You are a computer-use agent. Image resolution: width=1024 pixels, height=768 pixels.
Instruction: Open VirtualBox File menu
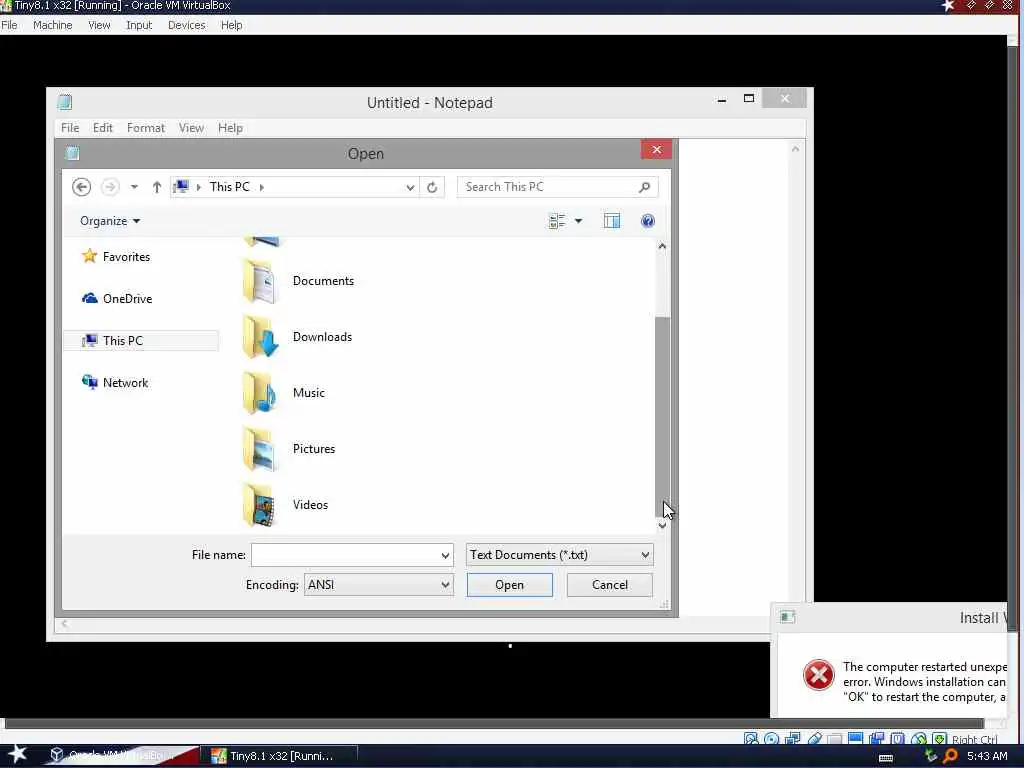9,25
